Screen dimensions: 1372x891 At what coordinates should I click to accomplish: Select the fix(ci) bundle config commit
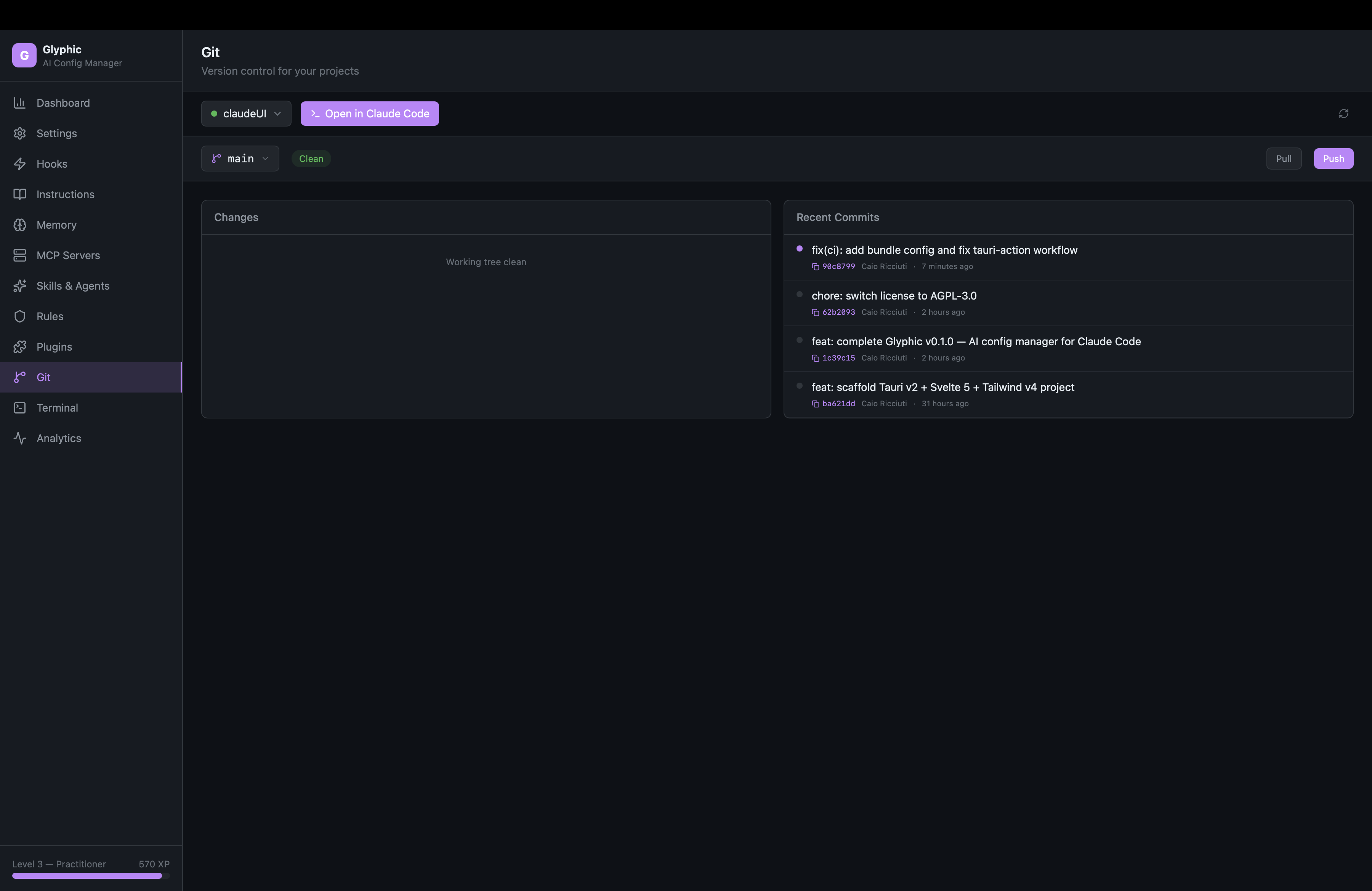click(x=944, y=250)
